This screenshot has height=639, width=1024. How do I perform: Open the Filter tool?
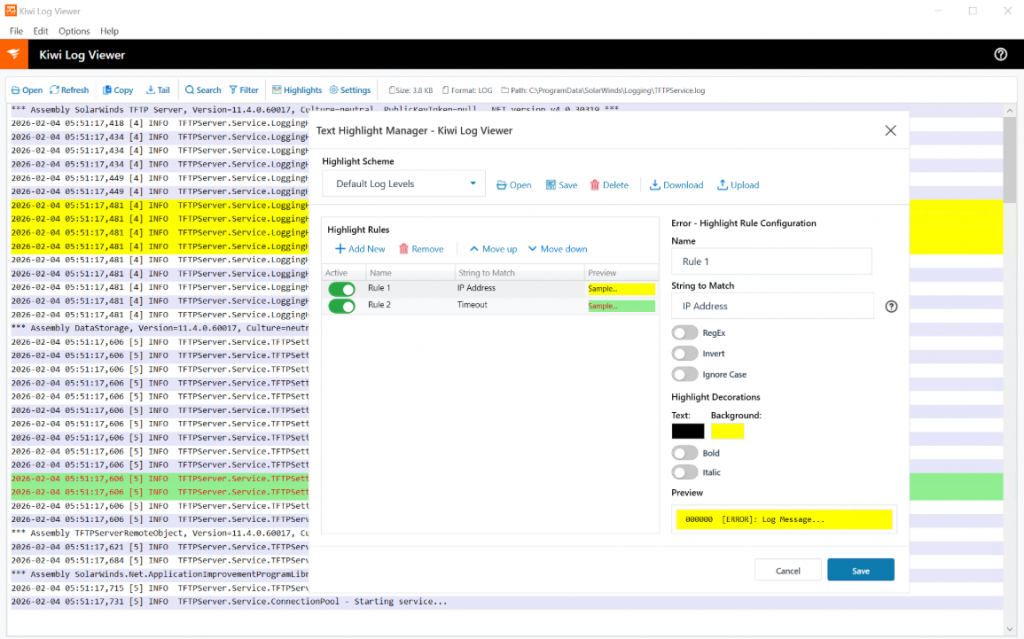(244, 90)
